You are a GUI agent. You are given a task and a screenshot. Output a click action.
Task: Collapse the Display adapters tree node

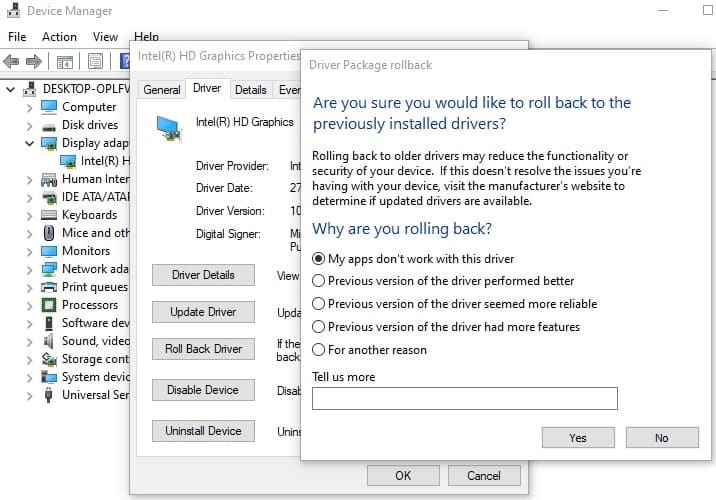29,143
